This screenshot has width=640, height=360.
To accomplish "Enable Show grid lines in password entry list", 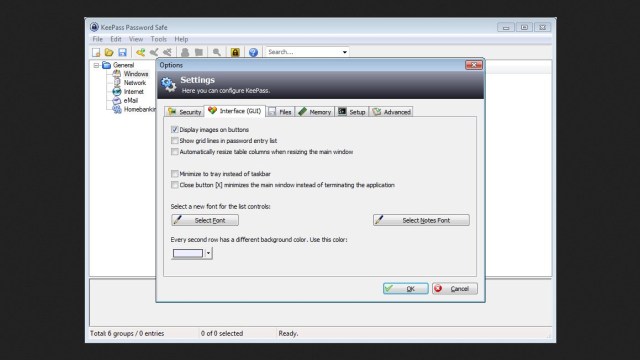I will tap(175, 140).
